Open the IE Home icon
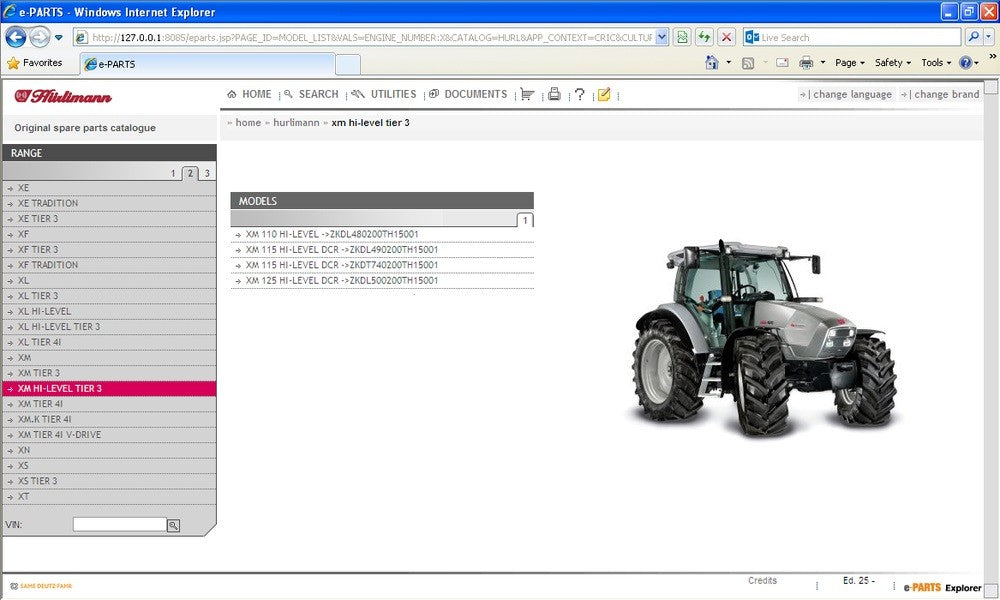Screen dimensions: 1000x600 point(712,62)
